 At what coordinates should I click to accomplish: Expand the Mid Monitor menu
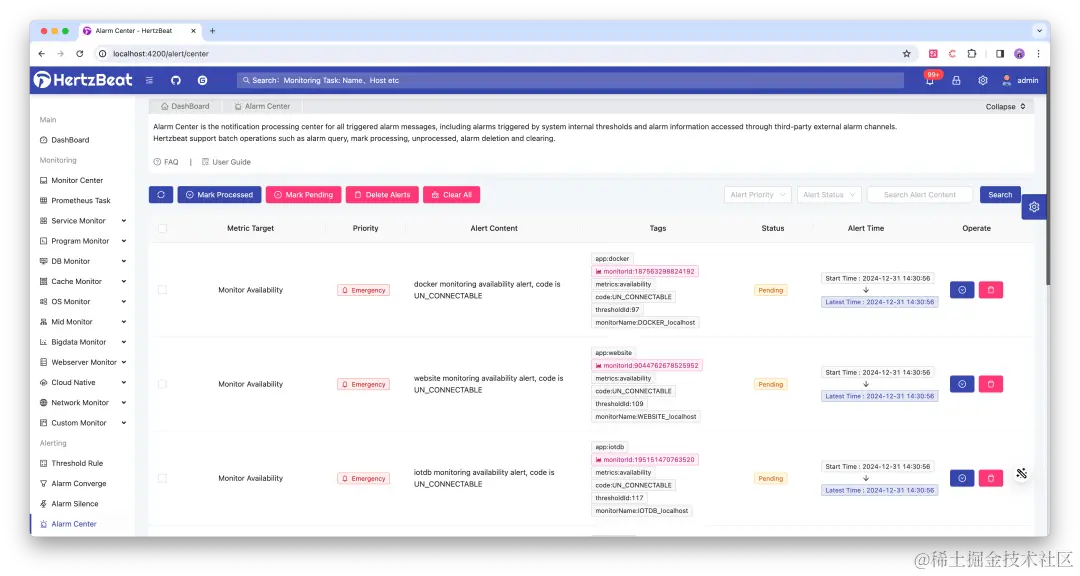click(x=83, y=322)
